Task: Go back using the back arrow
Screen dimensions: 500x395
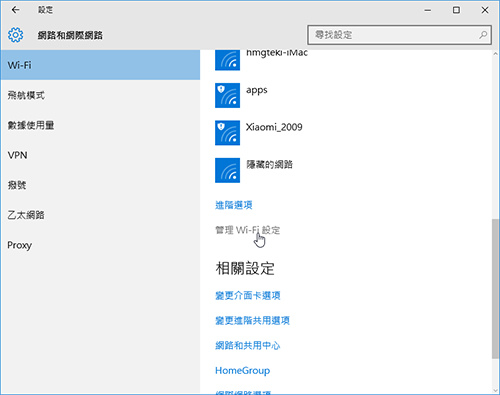Action: (x=15, y=10)
